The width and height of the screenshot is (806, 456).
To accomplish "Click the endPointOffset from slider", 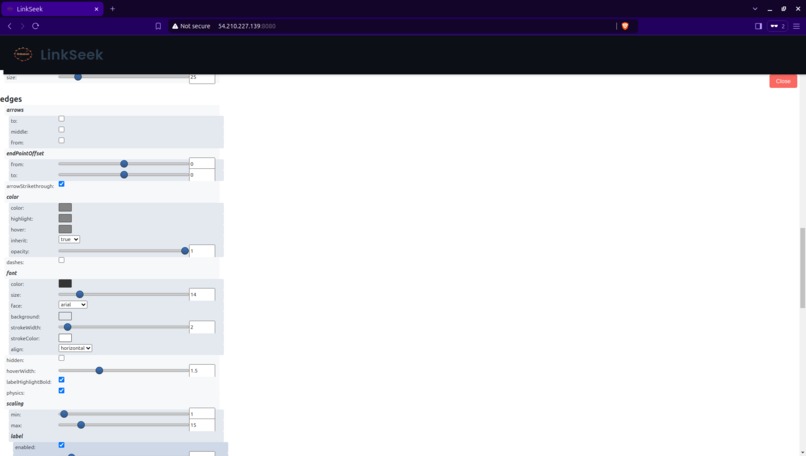I will [123, 164].
